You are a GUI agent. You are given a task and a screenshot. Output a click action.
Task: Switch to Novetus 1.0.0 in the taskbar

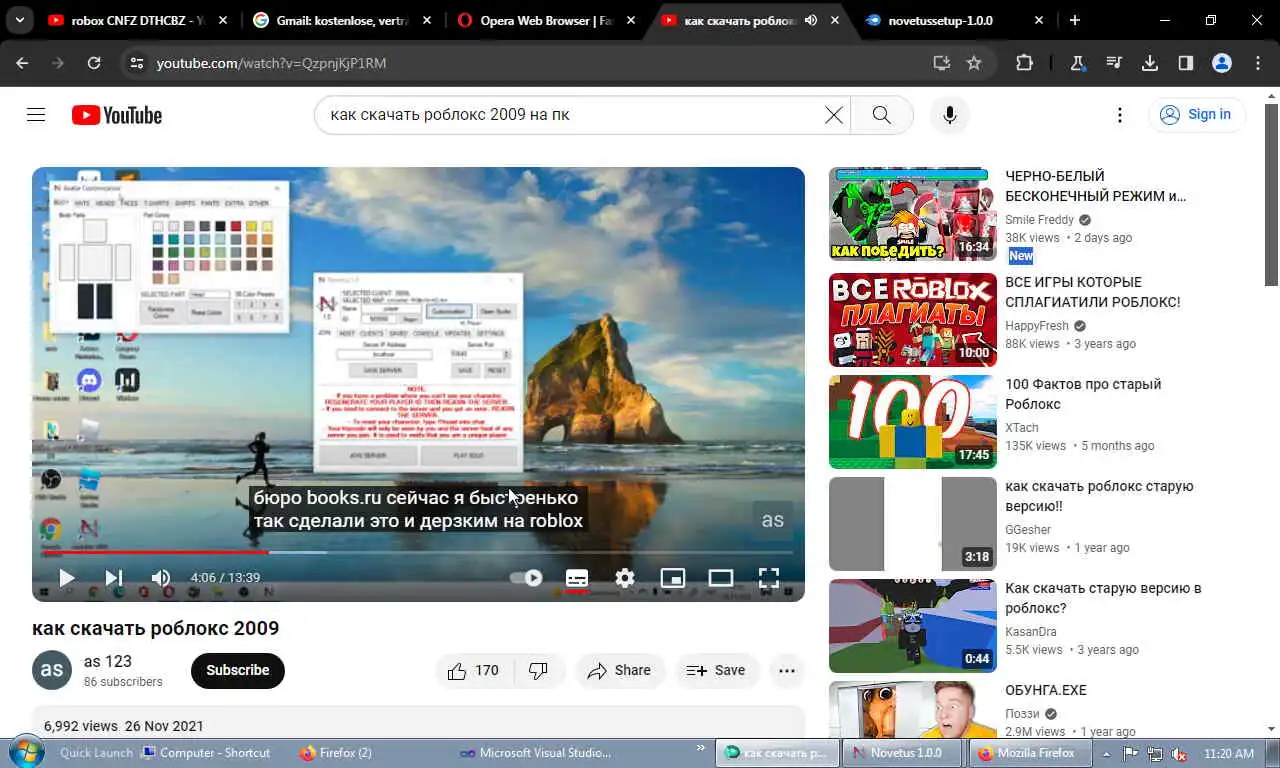coord(903,753)
